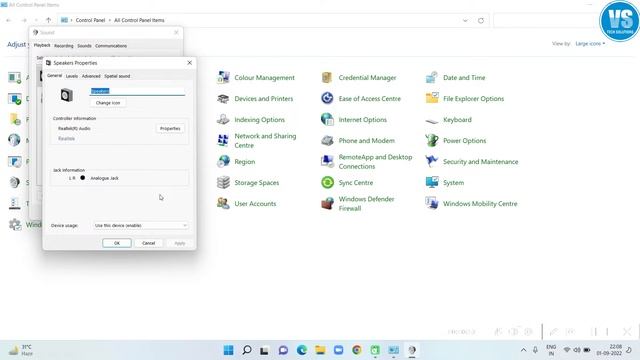640x360 pixels.
Task: Open Sync Centre icon
Action: tap(327, 182)
